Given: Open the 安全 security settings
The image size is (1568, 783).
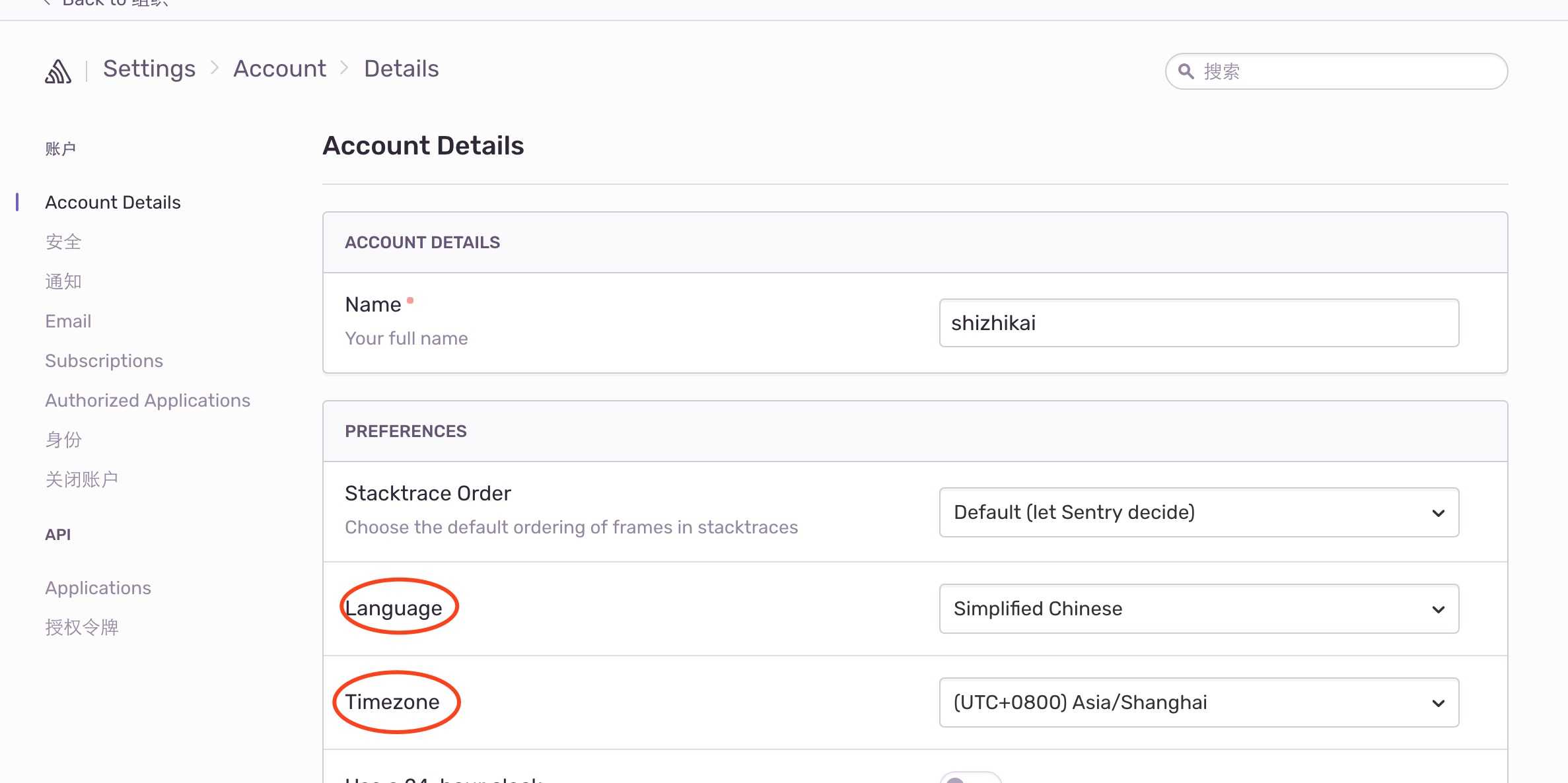Looking at the screenshot, I should pyautogui.click(x=64, y=242).
